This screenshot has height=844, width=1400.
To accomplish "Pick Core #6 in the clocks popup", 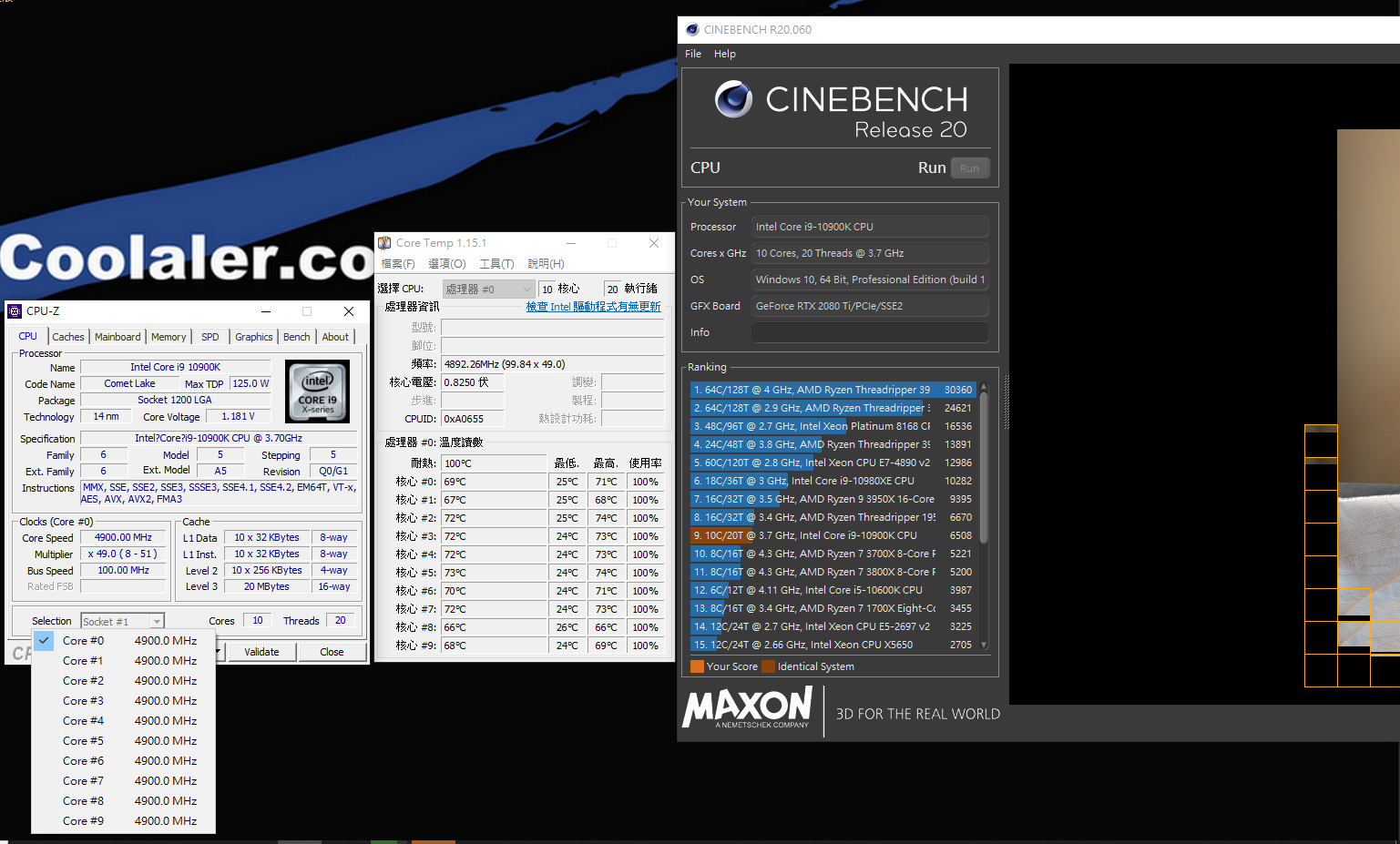I will [x=124, y=760].
